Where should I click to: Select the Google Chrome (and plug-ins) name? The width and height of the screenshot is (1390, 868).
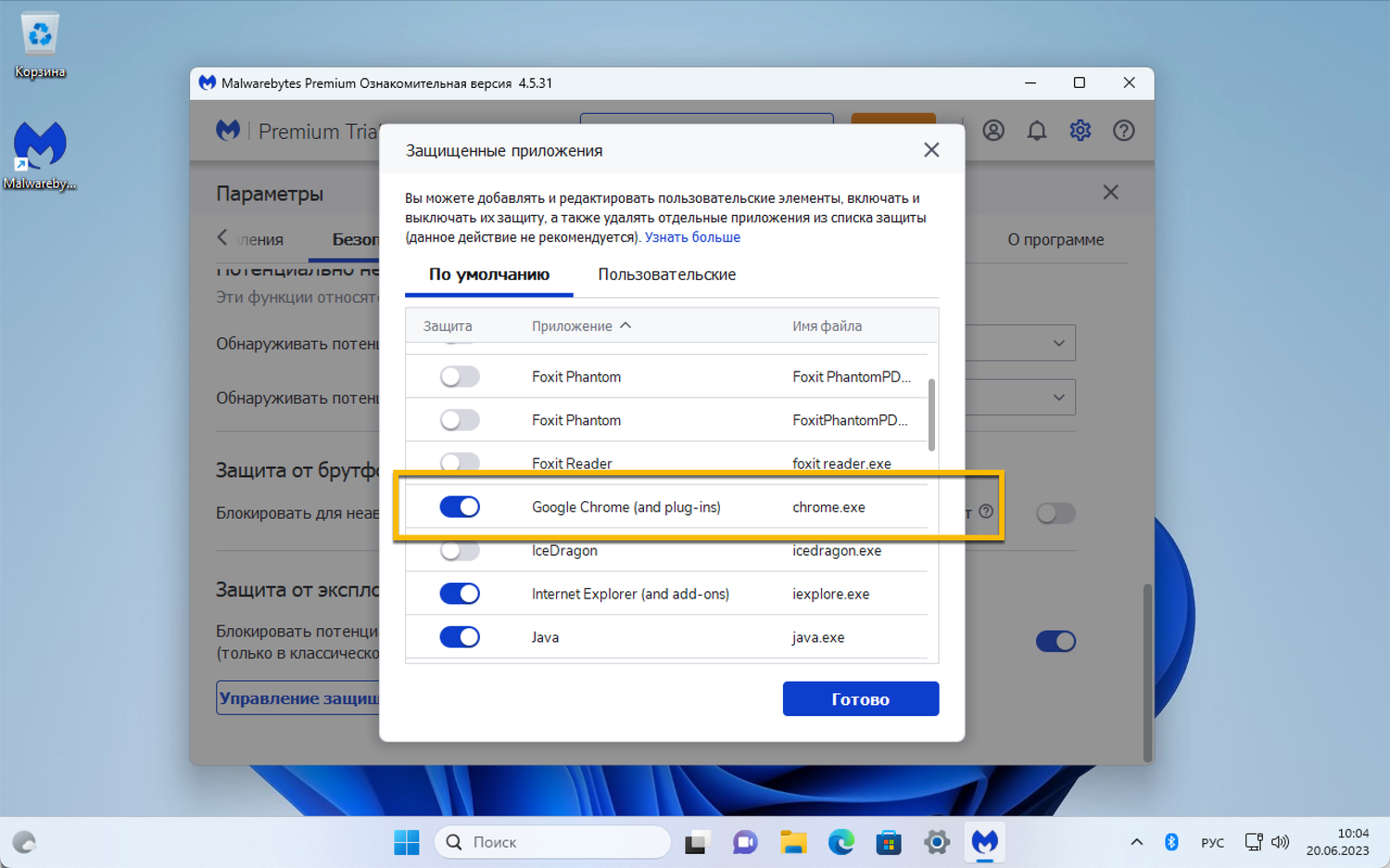coord(626,508)
